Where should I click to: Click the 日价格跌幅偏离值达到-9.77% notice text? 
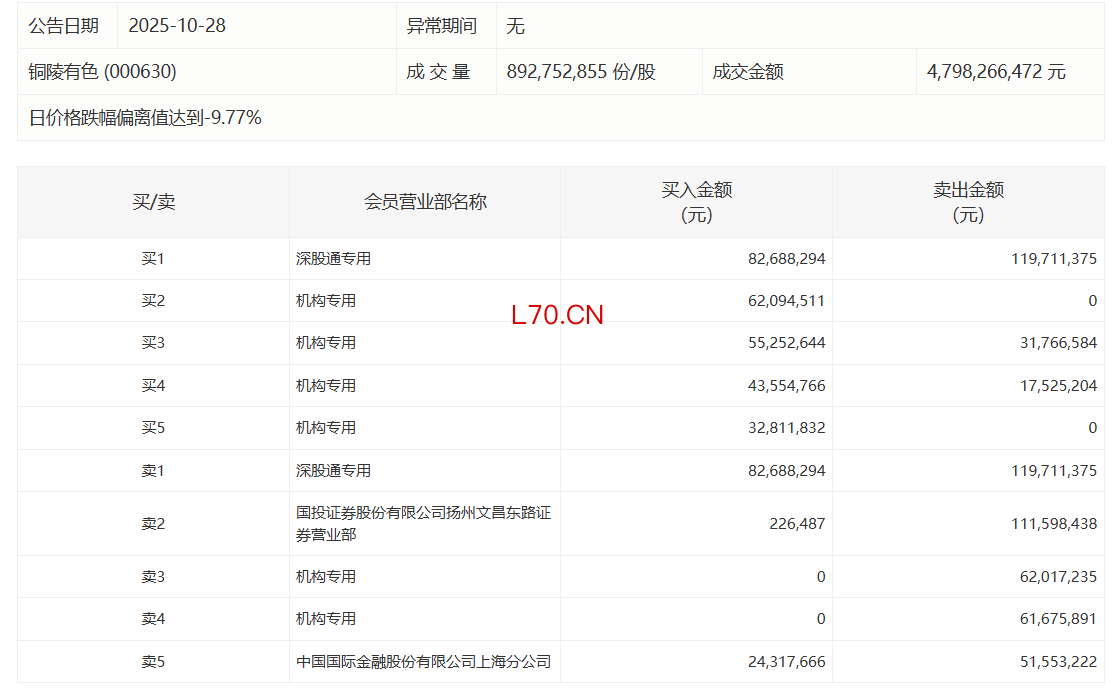coord(145,118)
